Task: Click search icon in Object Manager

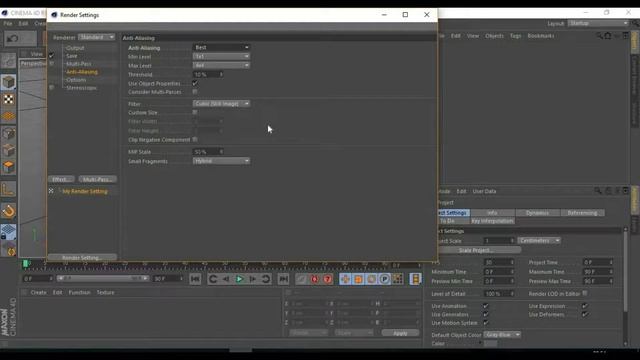Action: [x=599, y=36]
